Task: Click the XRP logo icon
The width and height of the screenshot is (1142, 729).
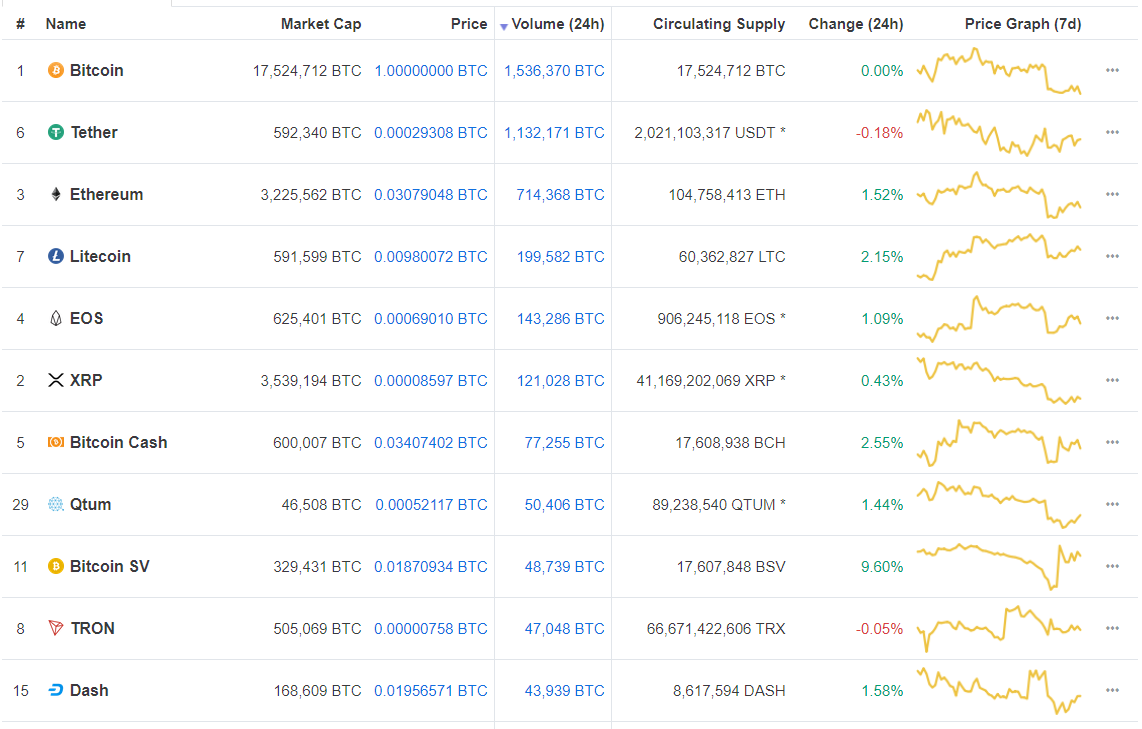Action: [x=56, y=380]
